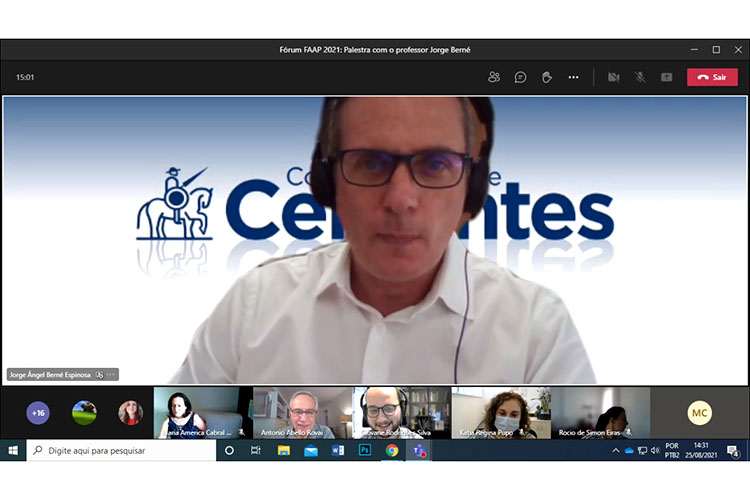Minimize the Teams meeting window

(x=694, y=49)
